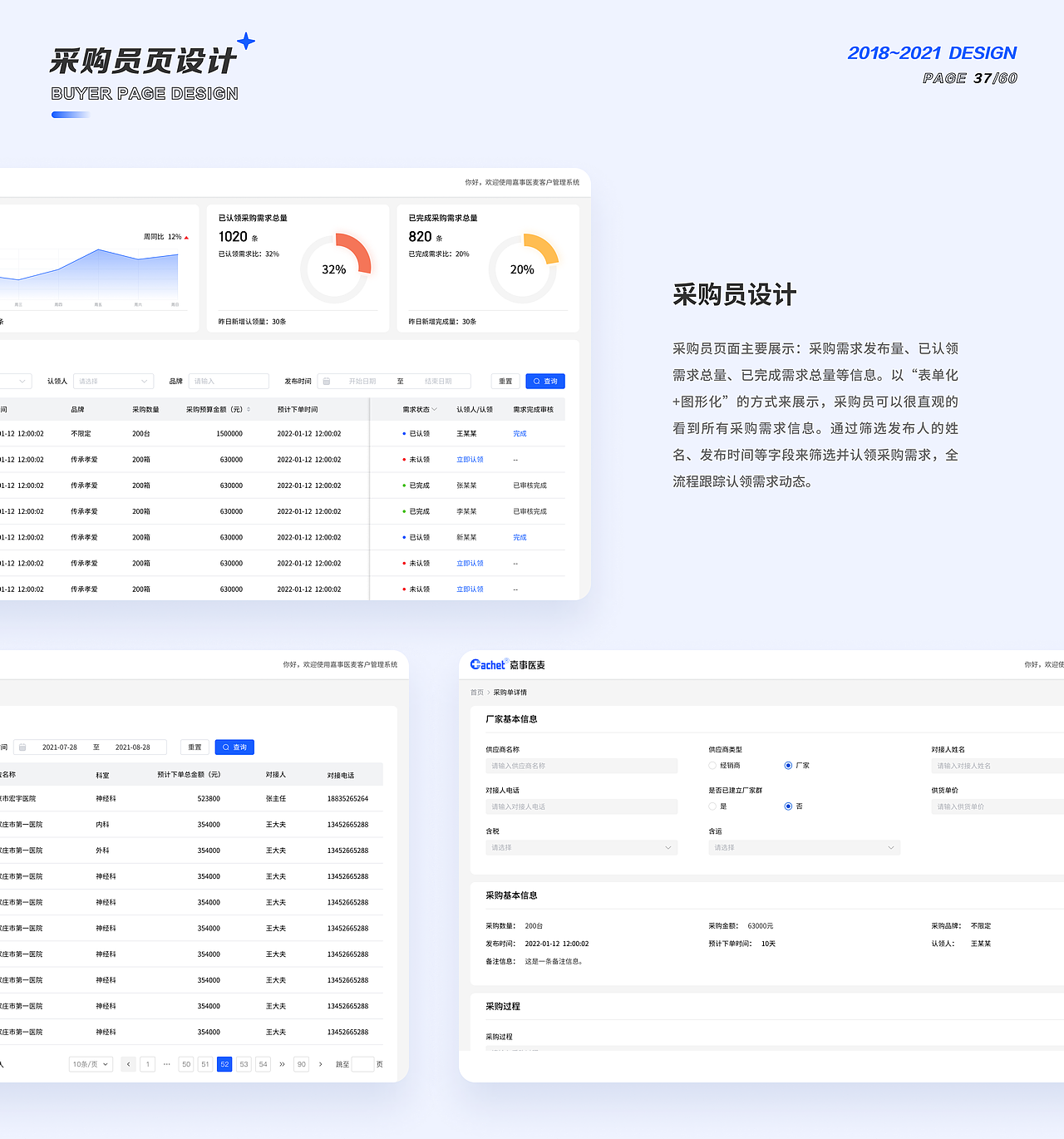The image size is (1064, 1139).
Task: Open the 含税 请选择 dropdown
Action: point(582,848)
